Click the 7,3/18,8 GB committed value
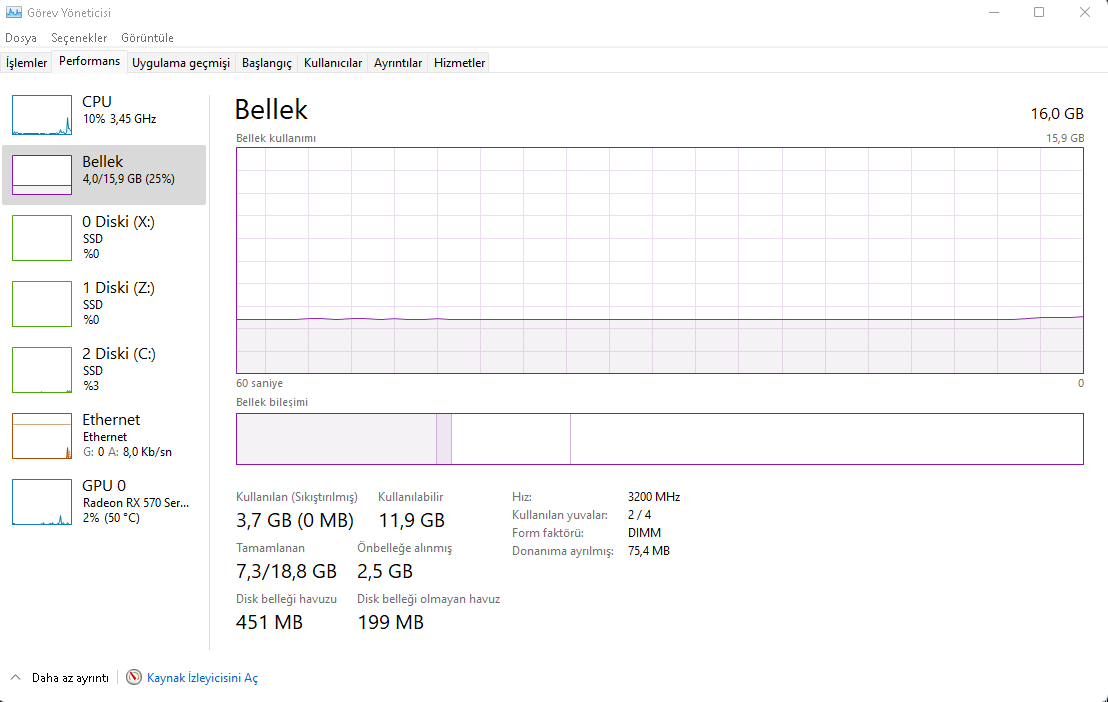This screenshot has height=702, width=1108. click(286, 571)
